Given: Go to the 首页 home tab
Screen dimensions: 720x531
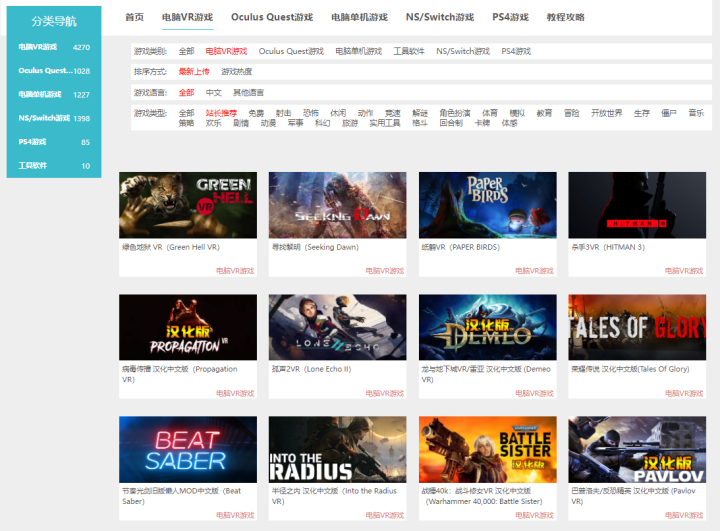Looking at the screenshot, I should 134,18.
